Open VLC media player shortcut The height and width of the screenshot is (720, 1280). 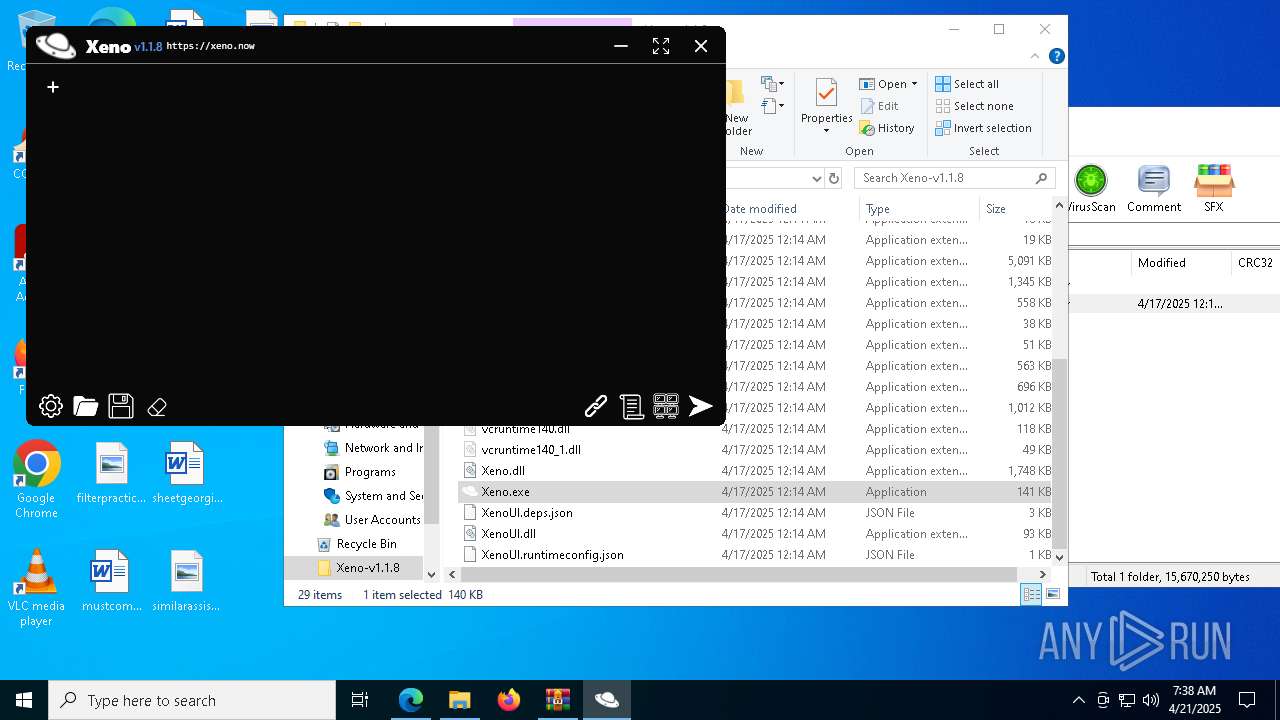point(36,588)
